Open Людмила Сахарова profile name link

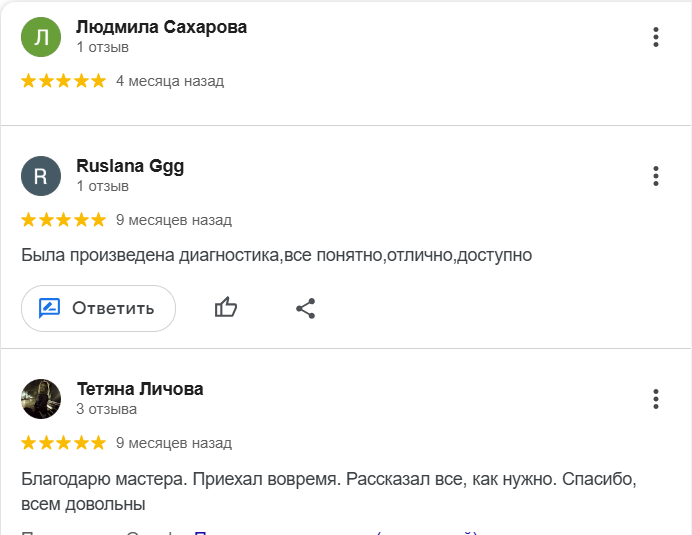(x=161, y=27)
